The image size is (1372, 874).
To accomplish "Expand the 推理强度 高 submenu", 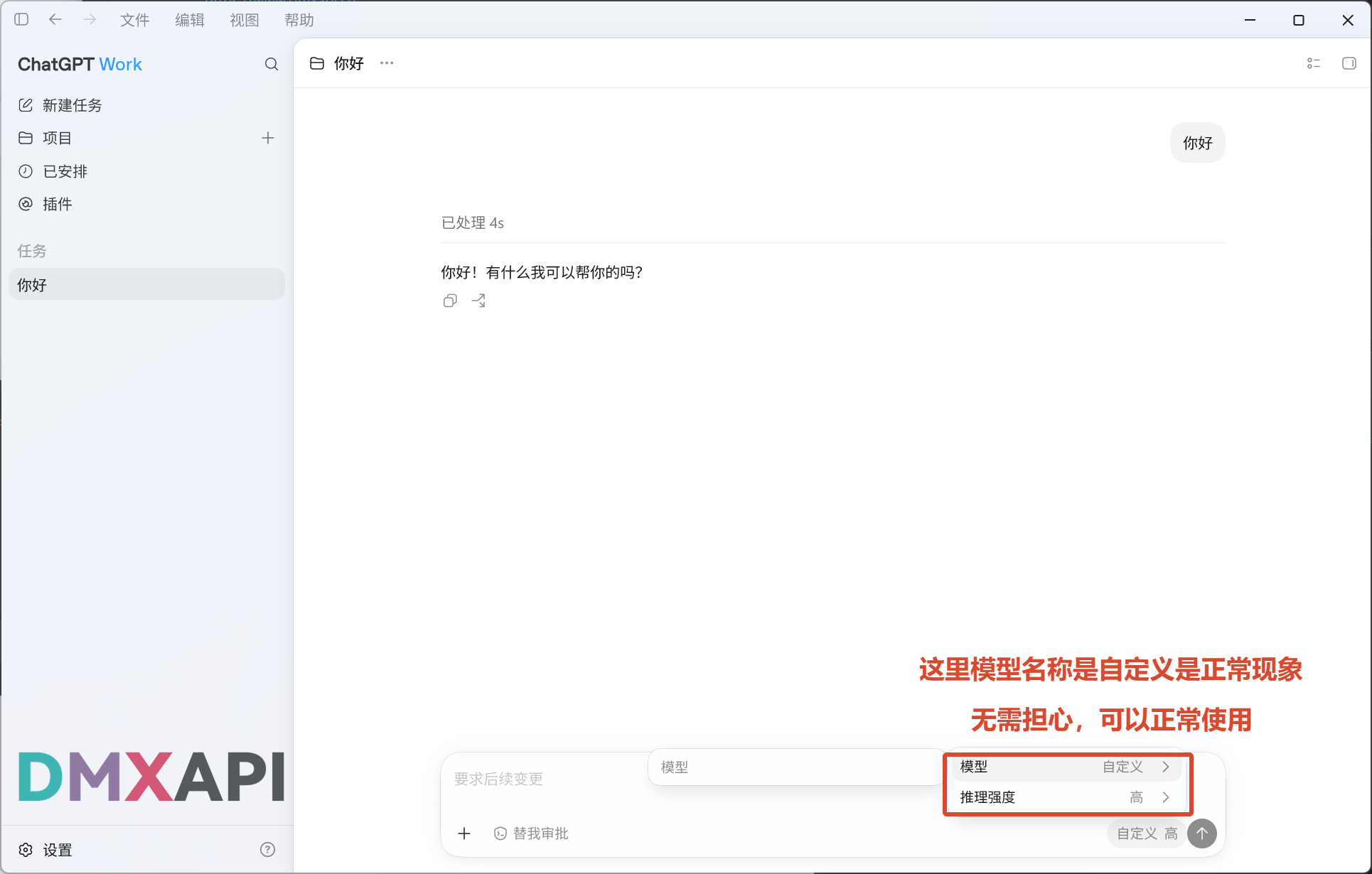I will click(1066, 797).
